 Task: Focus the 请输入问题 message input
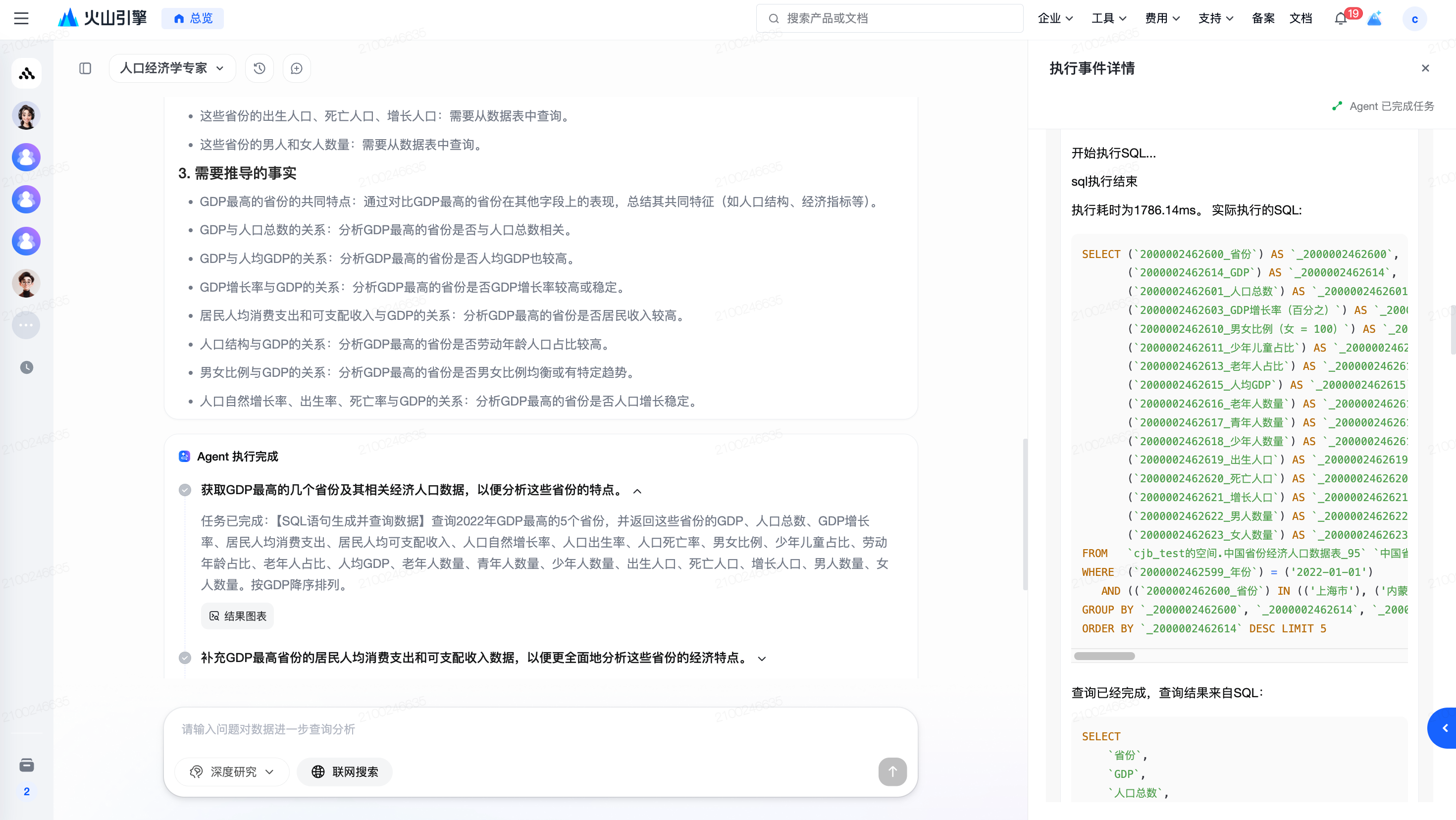[540, 729]
